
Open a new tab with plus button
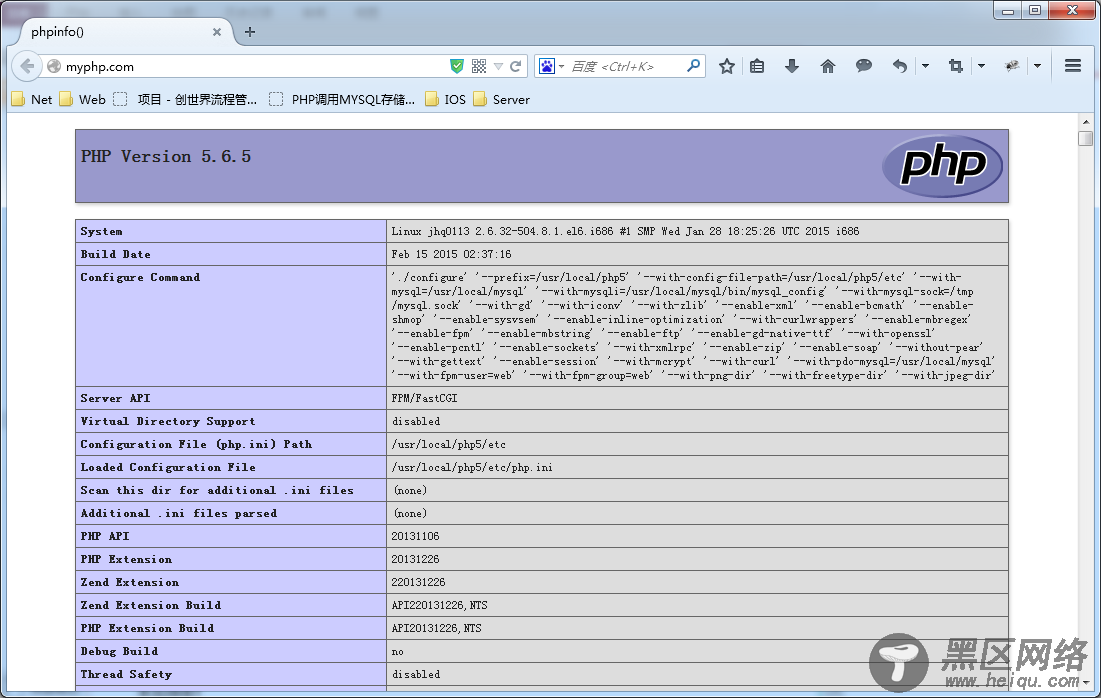(250, 32)
